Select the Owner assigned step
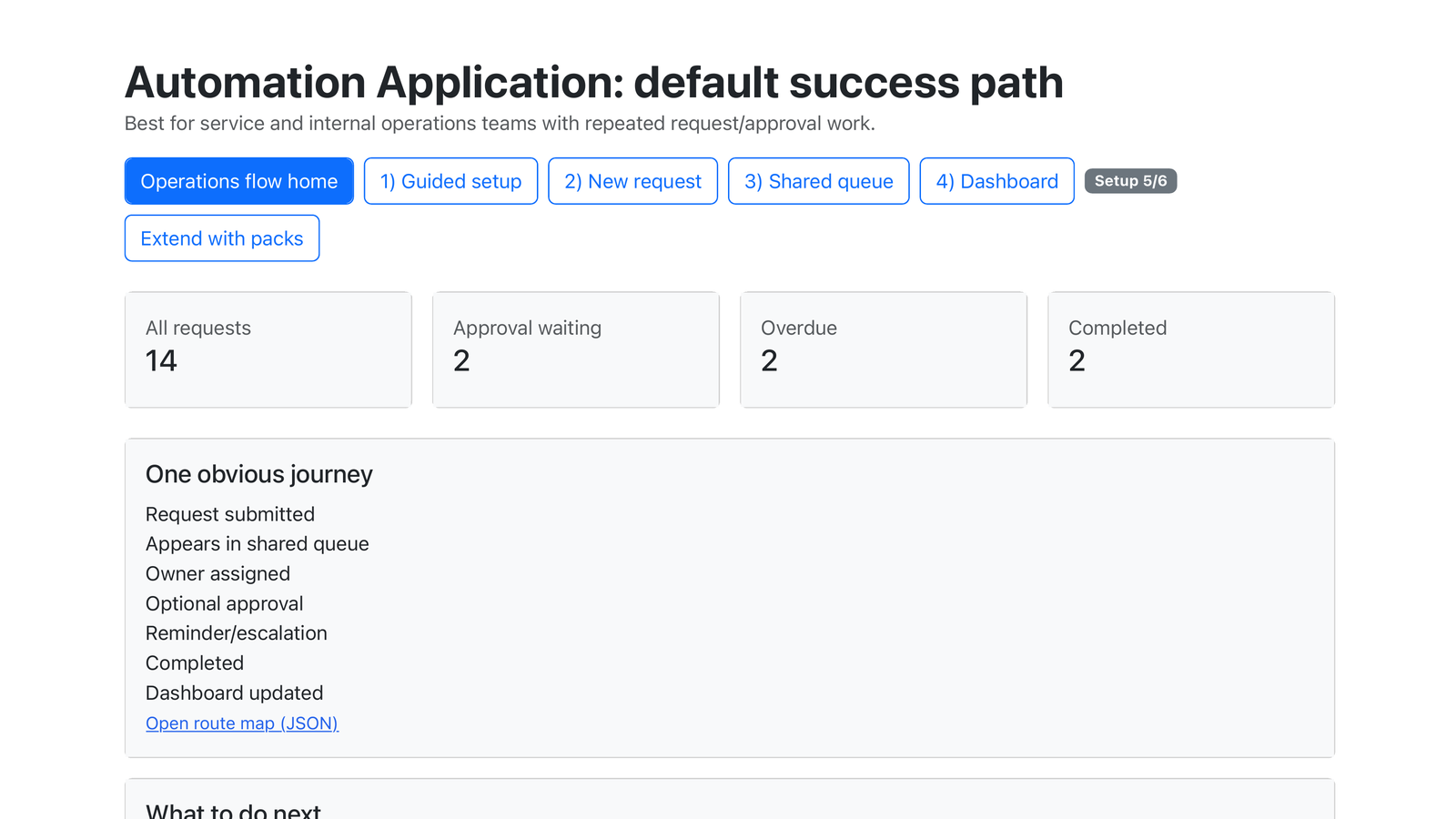 217,573
